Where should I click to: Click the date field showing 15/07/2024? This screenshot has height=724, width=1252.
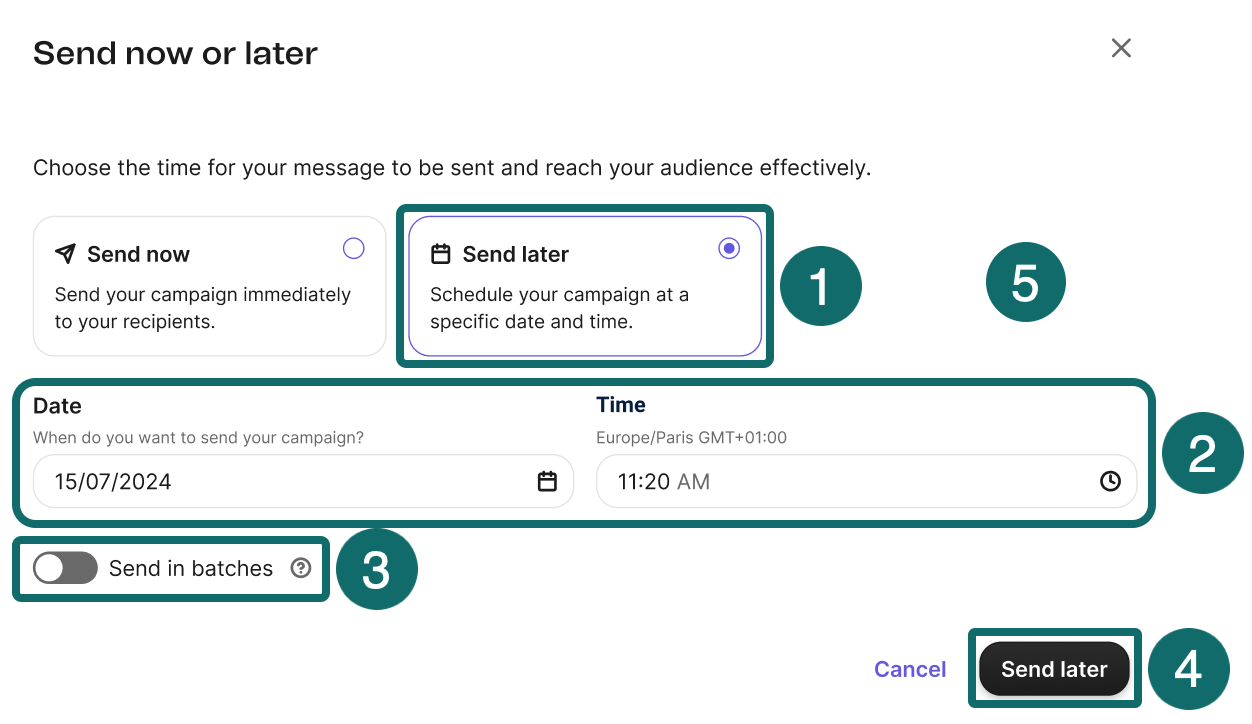coord(250,481)
